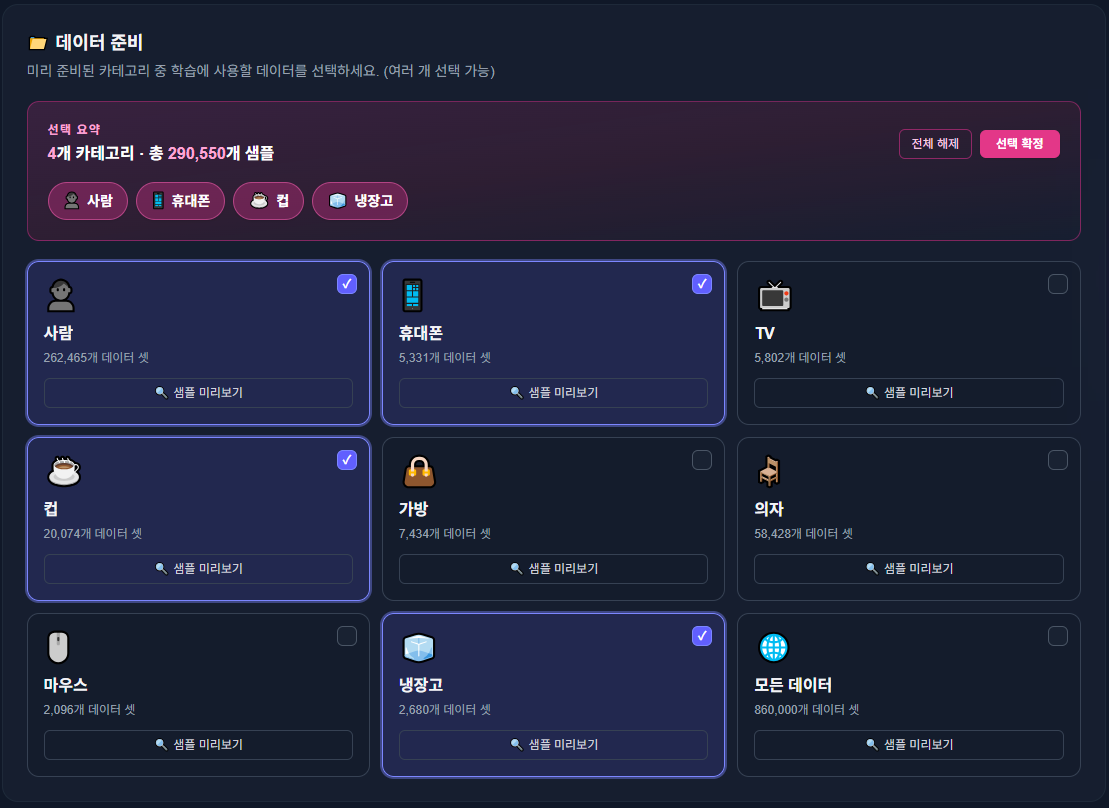Image resolution: width=1109 pixels, height=808 pixels.
Task: Uncheck the 컵 category checkbox
Action: [347, 460]
